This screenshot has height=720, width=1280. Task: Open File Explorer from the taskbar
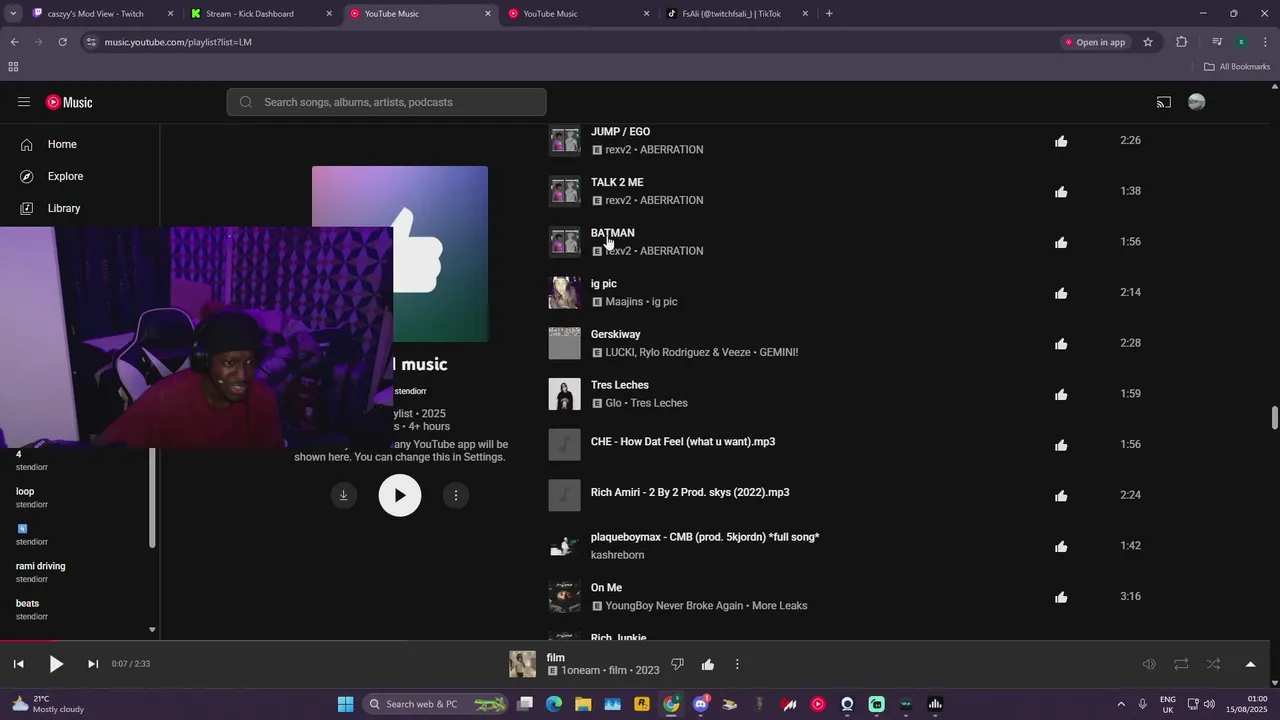point(583,704)
